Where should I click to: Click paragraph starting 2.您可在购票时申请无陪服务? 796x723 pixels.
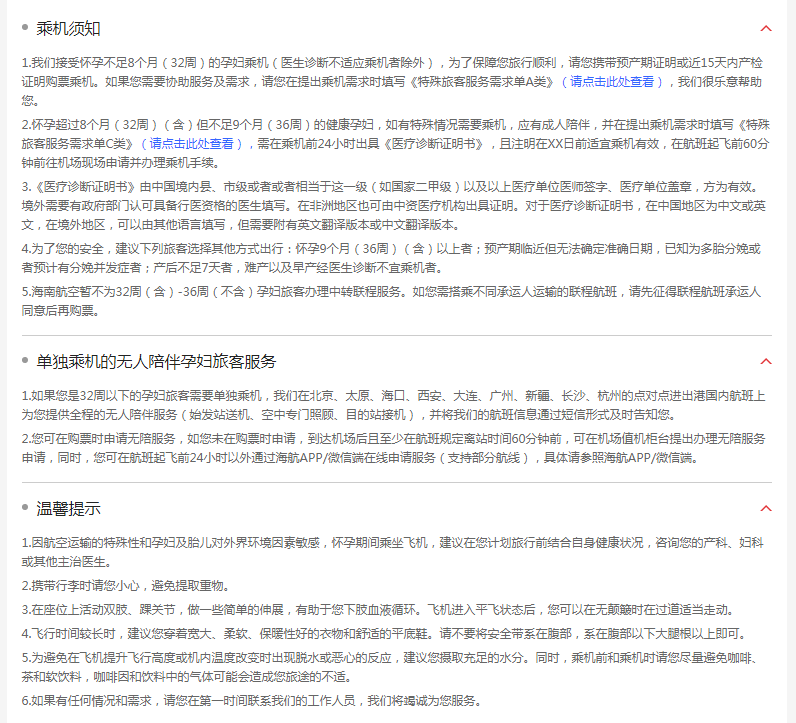coord(393,448)
